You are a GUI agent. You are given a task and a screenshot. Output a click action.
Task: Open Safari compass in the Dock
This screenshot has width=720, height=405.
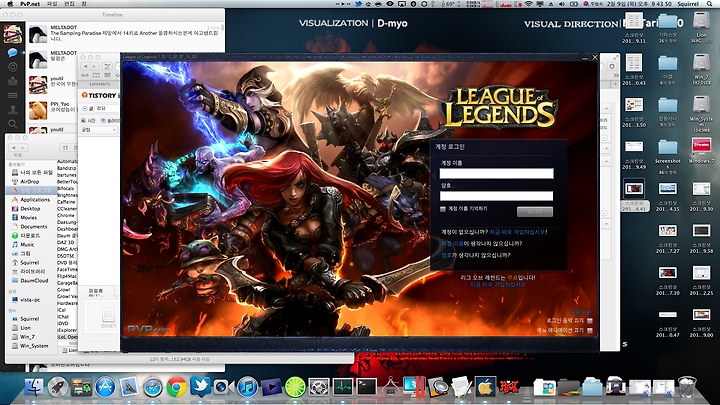(152, 387)
